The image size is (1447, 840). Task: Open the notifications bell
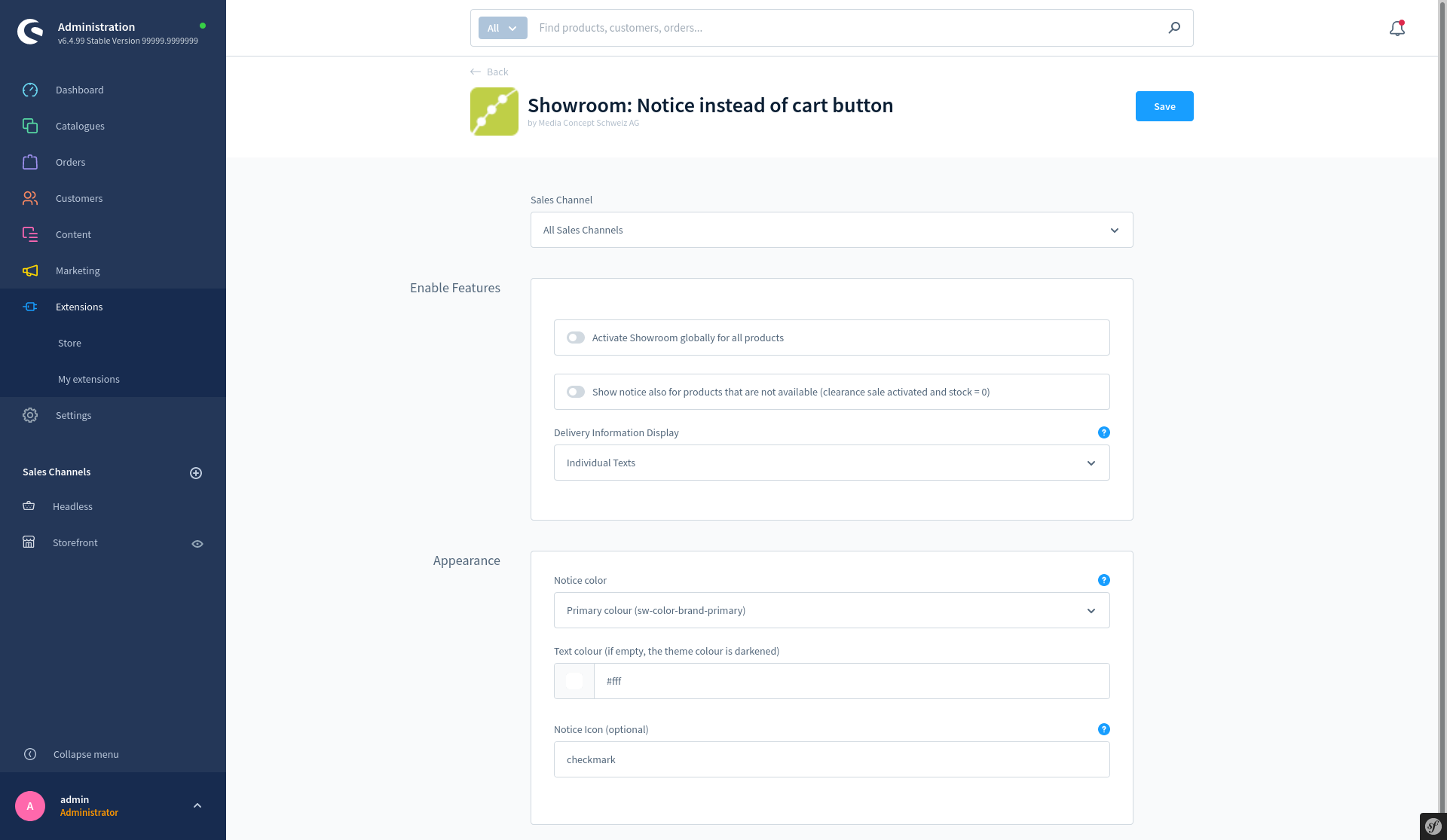click(1397, 28)
